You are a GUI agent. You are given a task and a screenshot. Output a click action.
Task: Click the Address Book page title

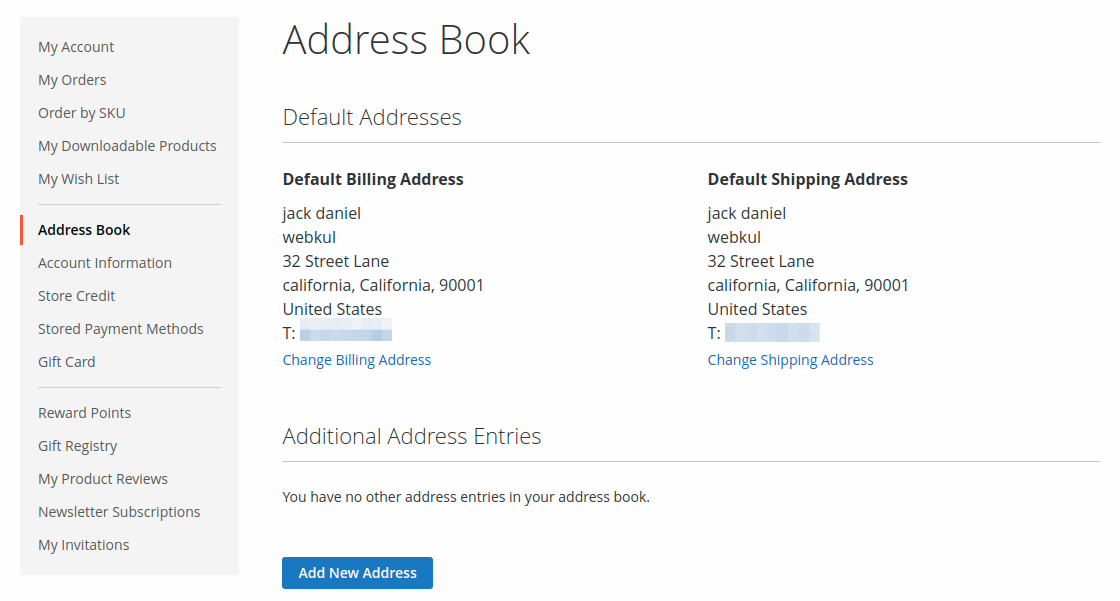click(406, 40)
